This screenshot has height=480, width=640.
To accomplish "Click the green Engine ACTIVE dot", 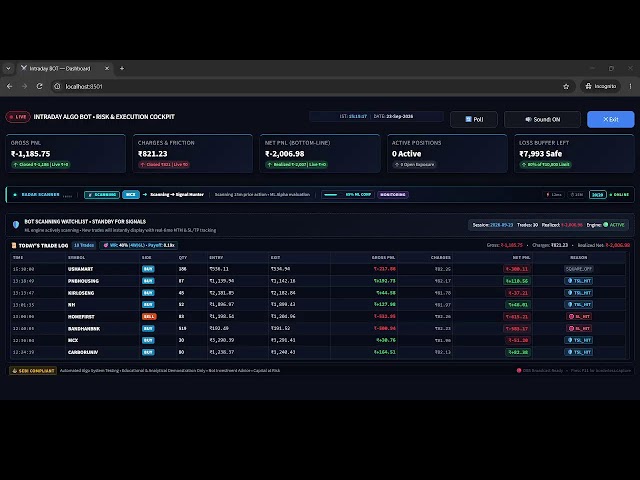I will 606,224.
